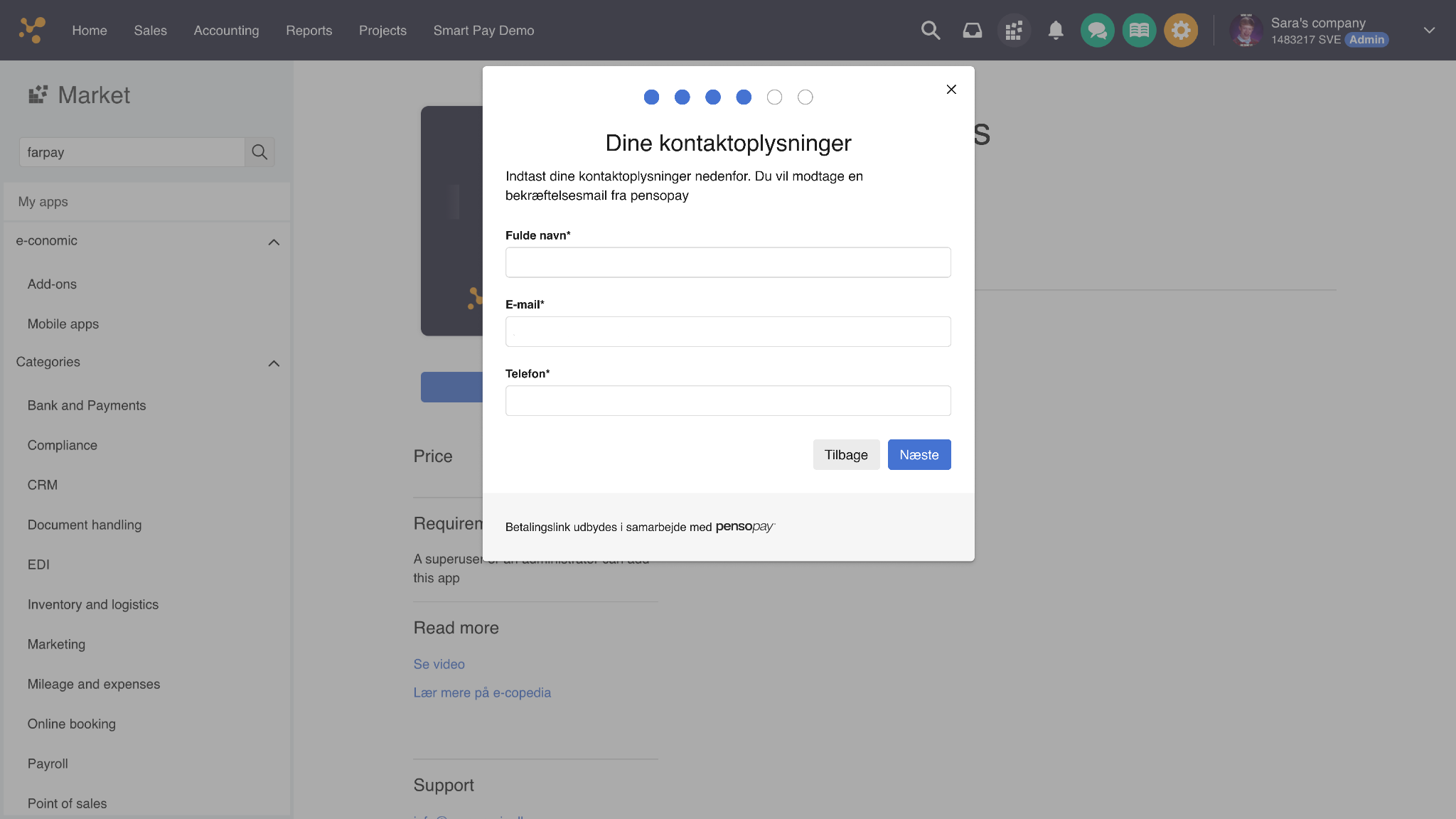
Task: Click inside the Fulde navn input field
Action: tap(727, 262)
